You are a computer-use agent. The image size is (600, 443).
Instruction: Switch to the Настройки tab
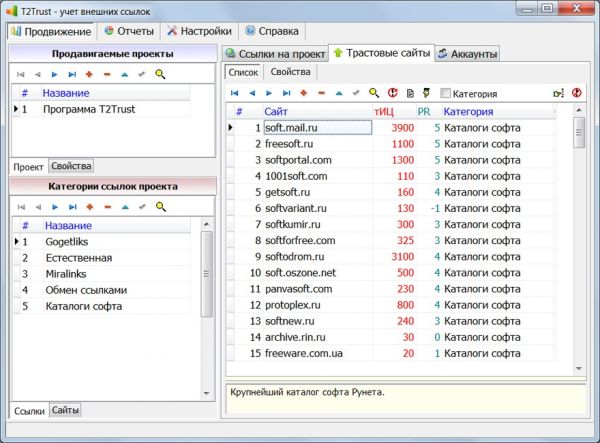pos(201,31)
